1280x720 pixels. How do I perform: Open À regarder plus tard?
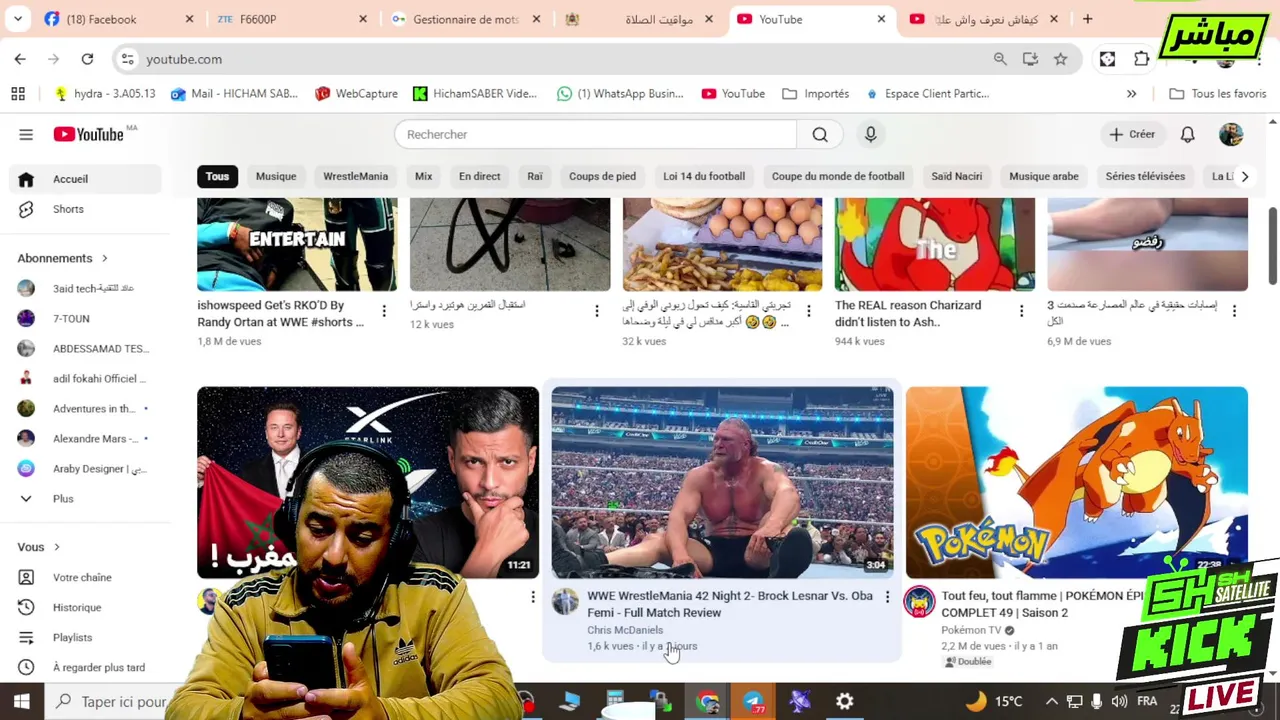point(85,667)
